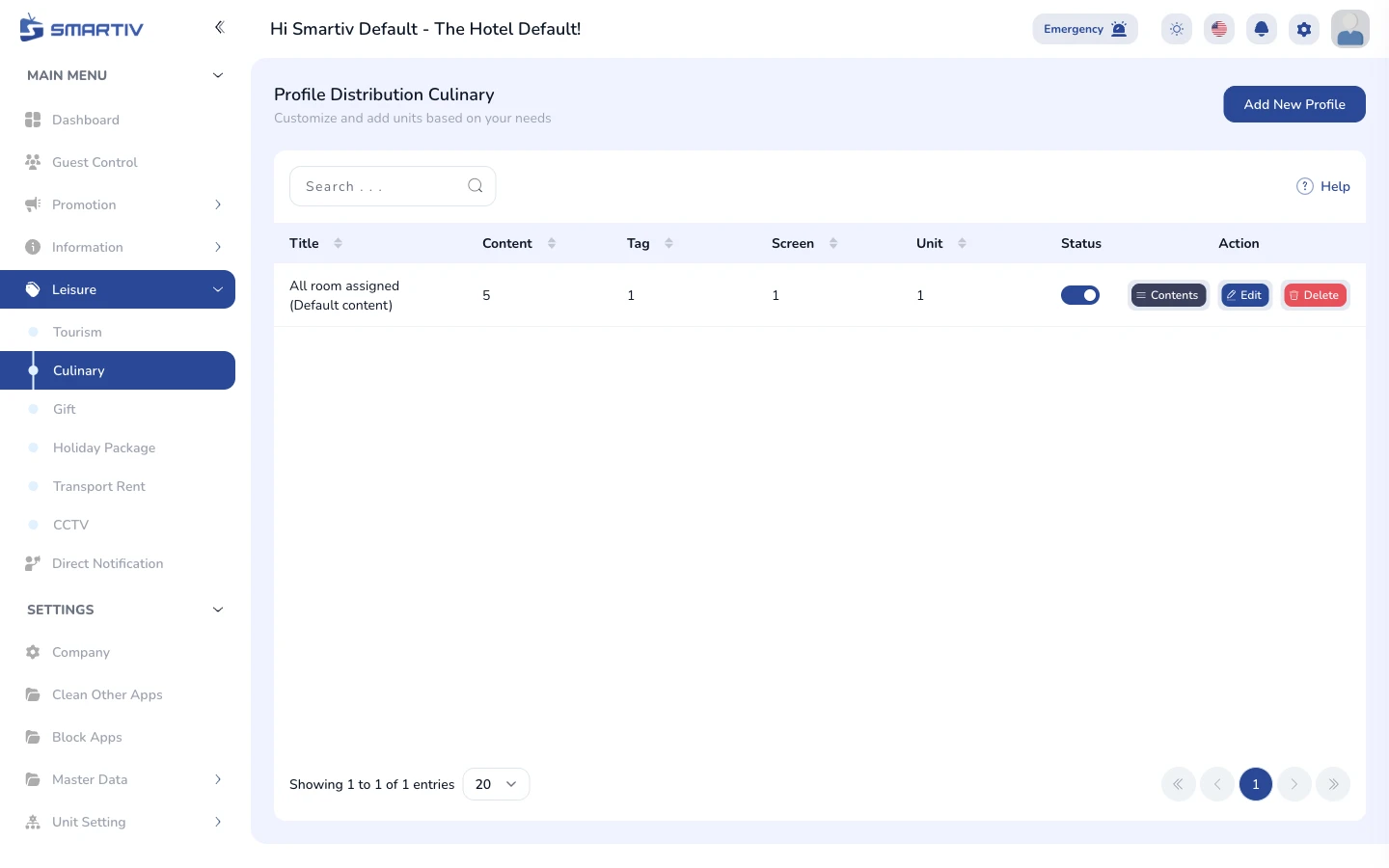Select page 1 in pagination
Image resolution: width=1389 pixels, height=868 pixels.
pos(1256,784)
